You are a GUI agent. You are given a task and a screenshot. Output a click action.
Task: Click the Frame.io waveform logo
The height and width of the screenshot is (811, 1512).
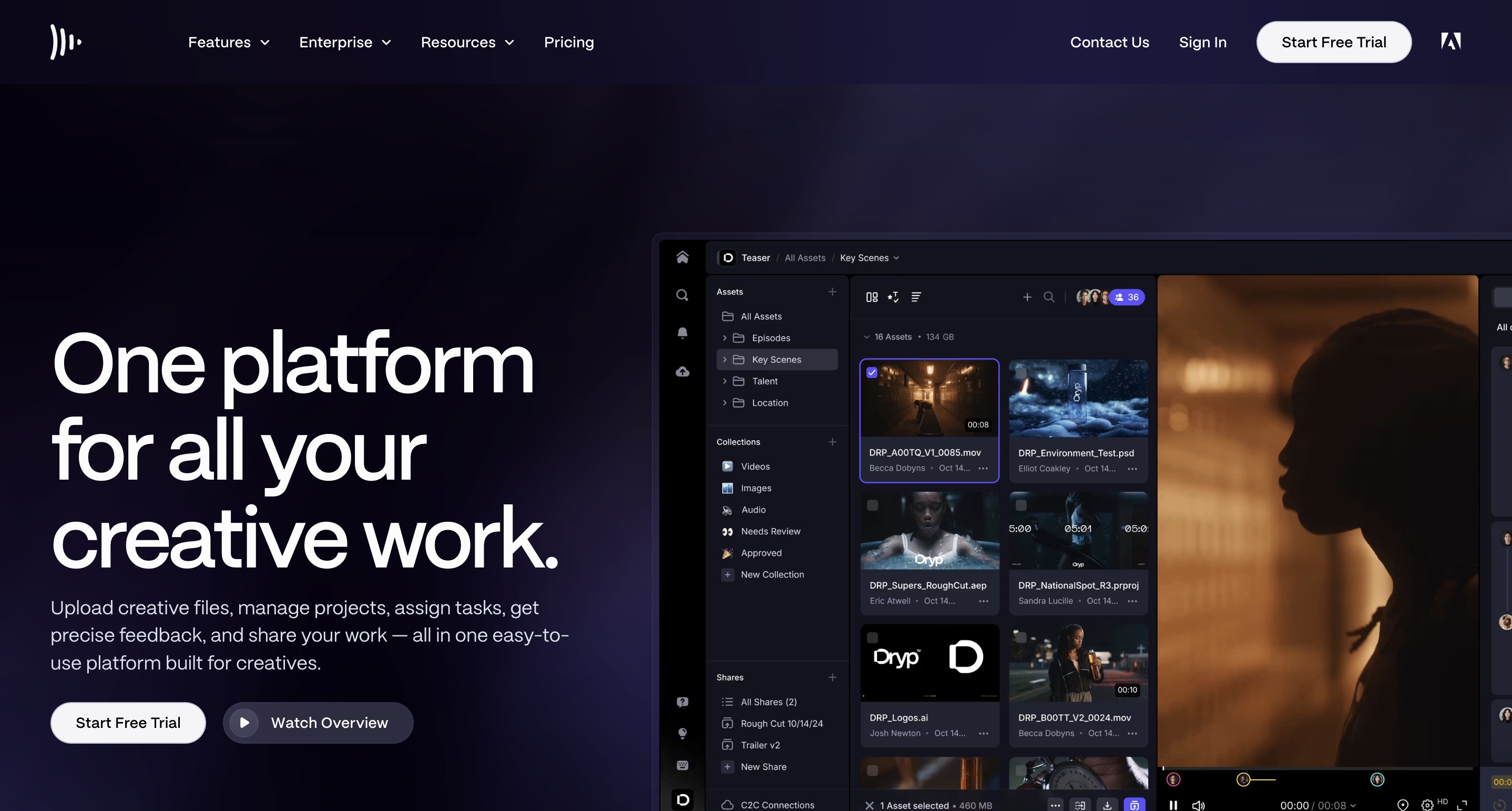(x=66, y=42)
